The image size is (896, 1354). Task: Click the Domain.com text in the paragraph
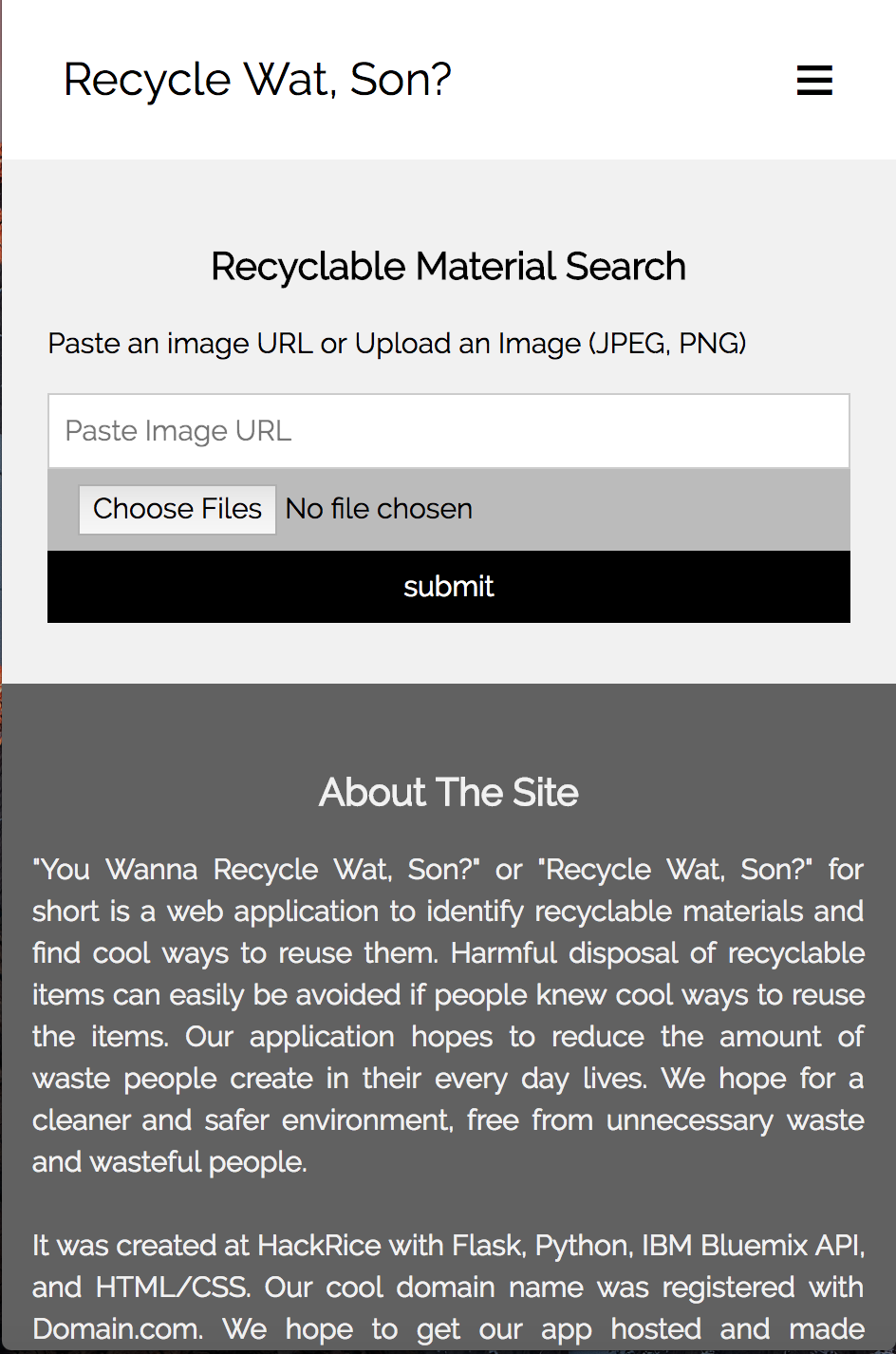click(115, 1329)
